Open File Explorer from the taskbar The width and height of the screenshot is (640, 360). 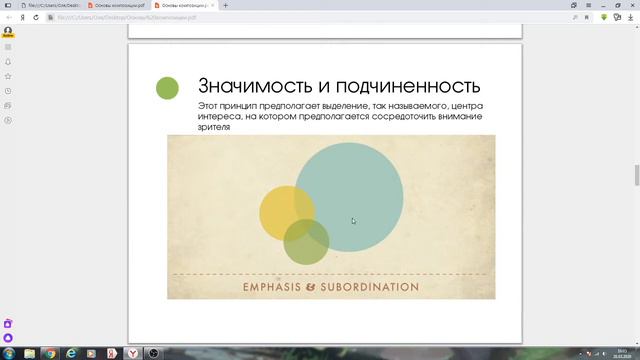pyautogui.click(x=29, y=353)
